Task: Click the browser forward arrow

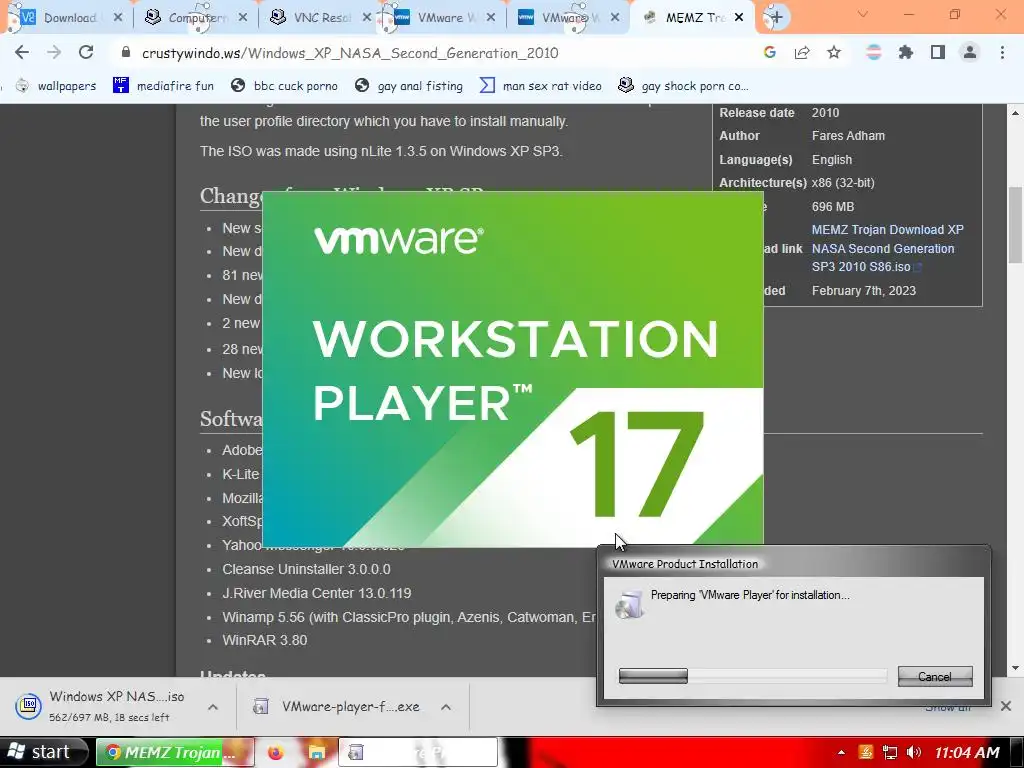Action: tap(54, 52)
